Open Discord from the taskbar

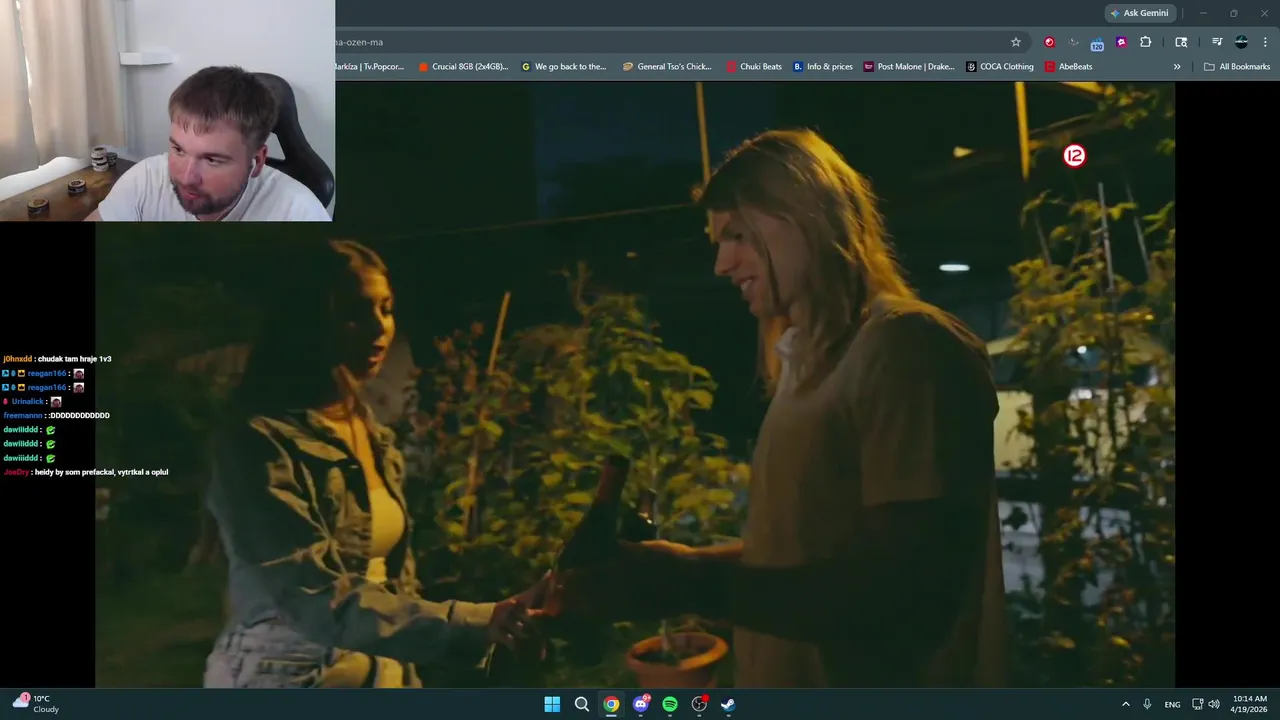[x=641, y=704]
